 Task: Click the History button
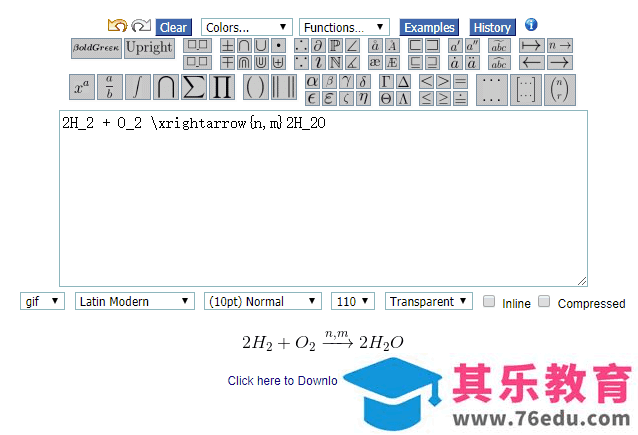(x=492, y=27)
